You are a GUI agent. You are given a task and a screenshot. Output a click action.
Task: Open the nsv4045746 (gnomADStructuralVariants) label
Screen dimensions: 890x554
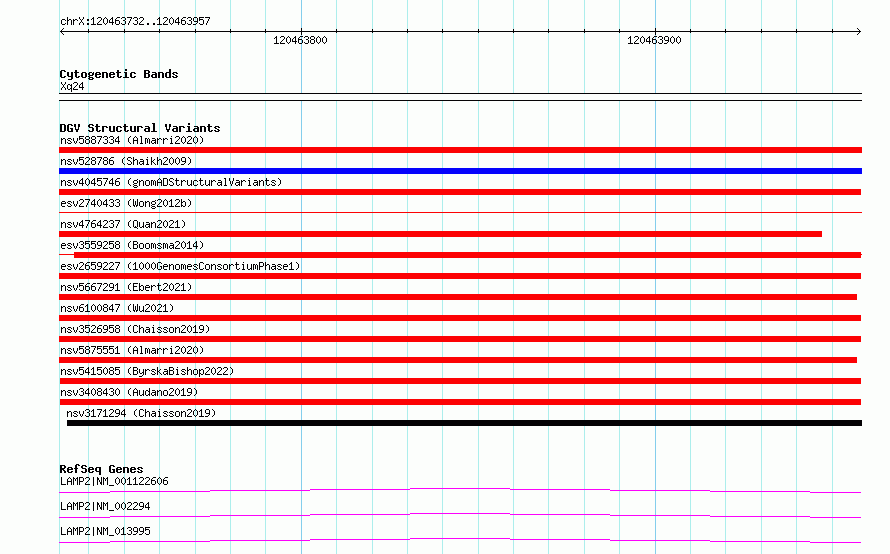point(171,182)
